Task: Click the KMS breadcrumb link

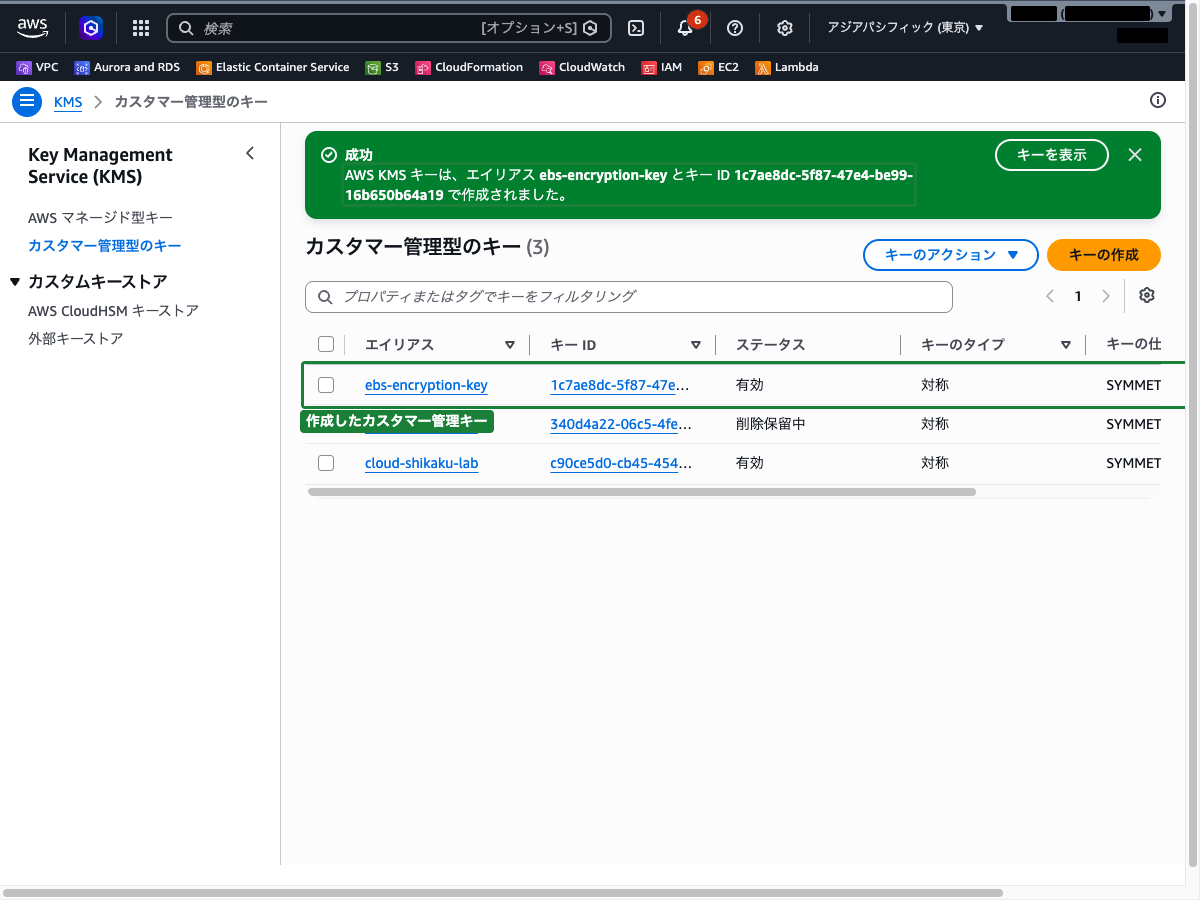Action: [x=68, y=102]
